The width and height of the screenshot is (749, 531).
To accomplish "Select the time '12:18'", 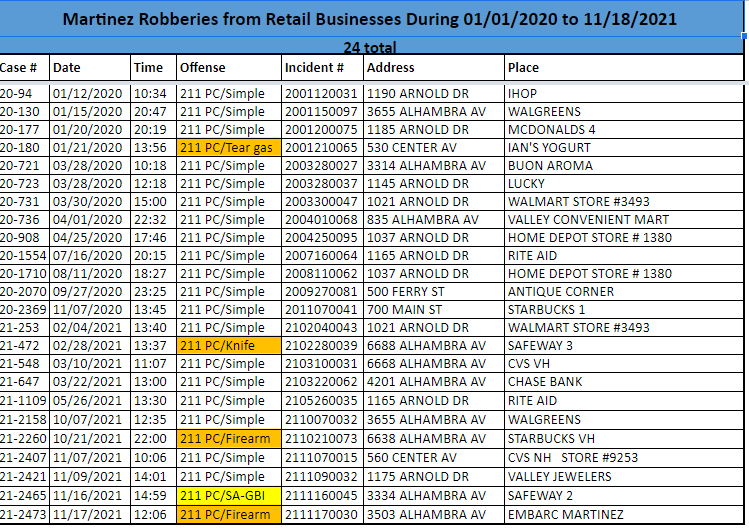I will tap(153, 183).
